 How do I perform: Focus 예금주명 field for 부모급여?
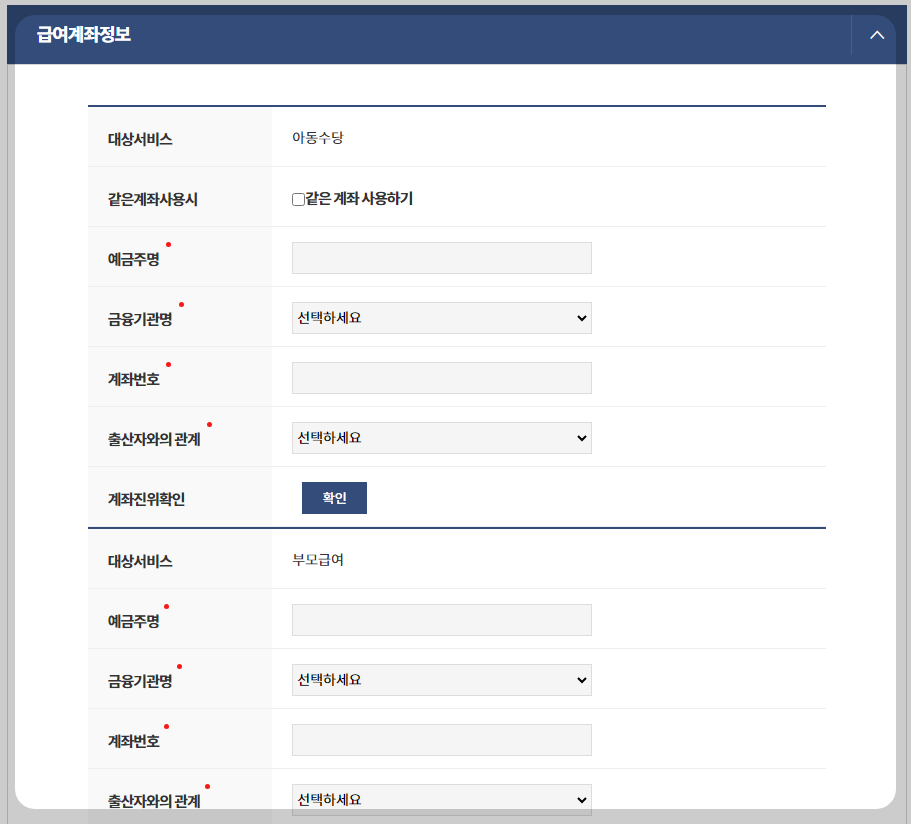[442, 620]
